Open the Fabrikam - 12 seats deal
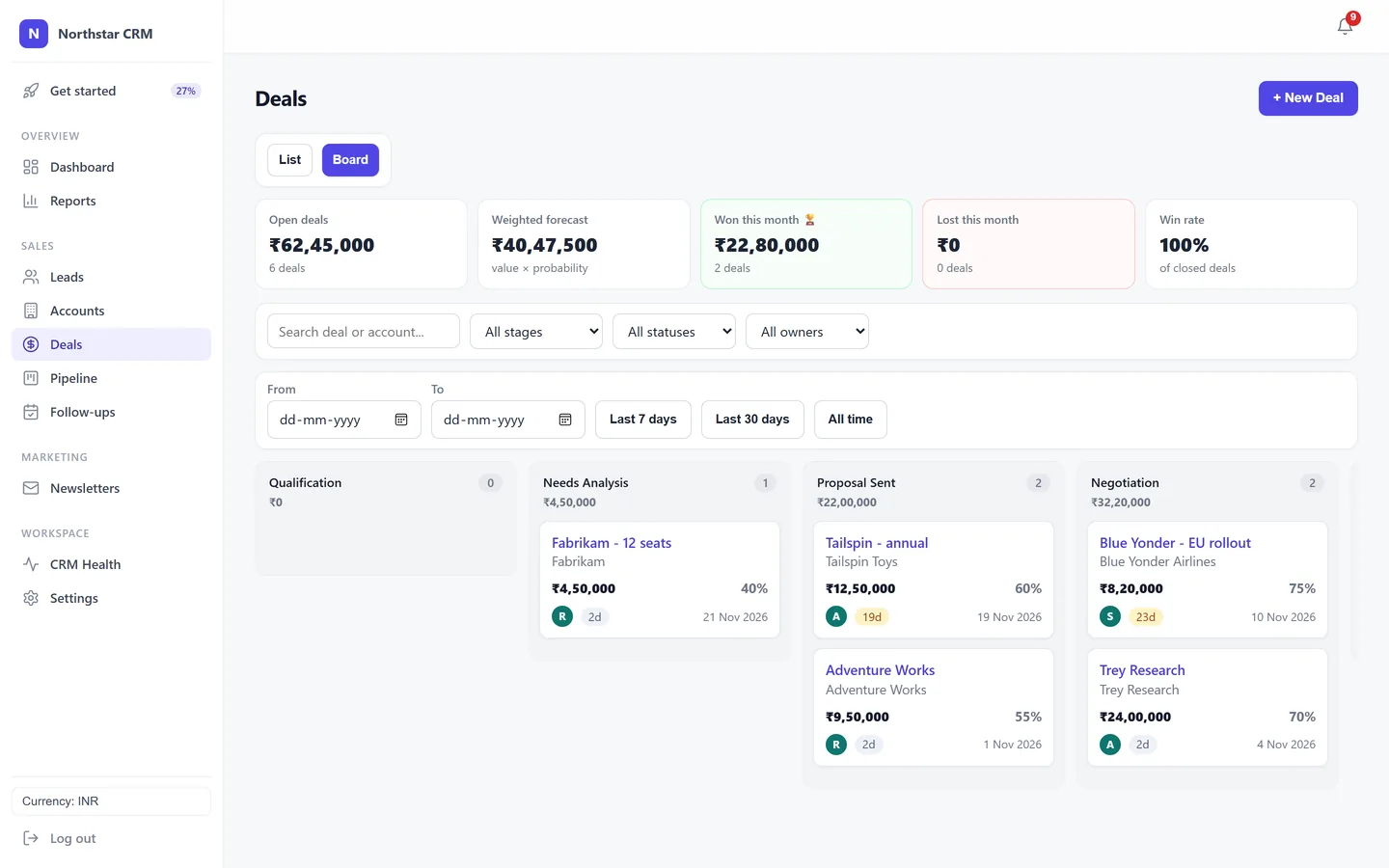 612,543
